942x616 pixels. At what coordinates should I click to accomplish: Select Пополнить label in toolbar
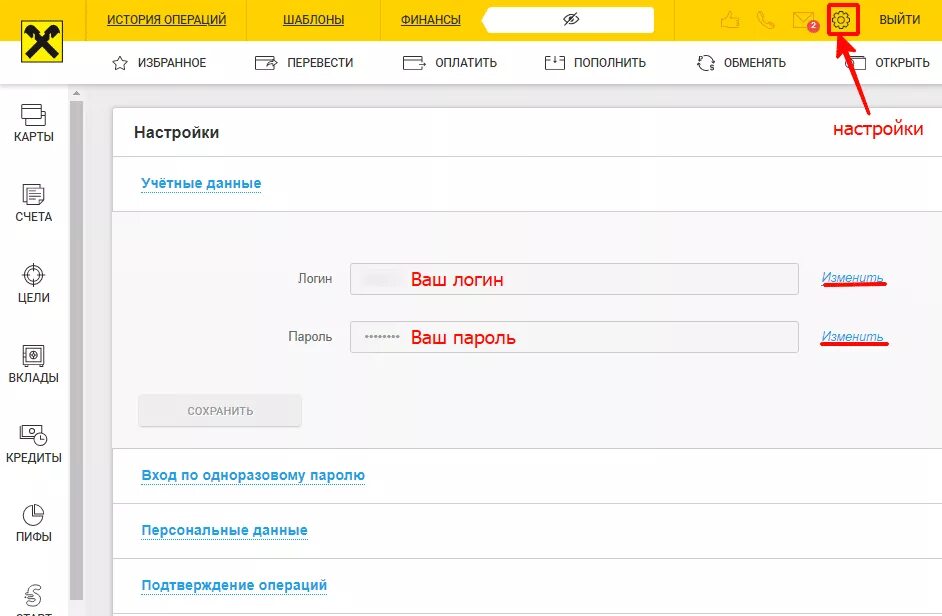coord(610,63)
